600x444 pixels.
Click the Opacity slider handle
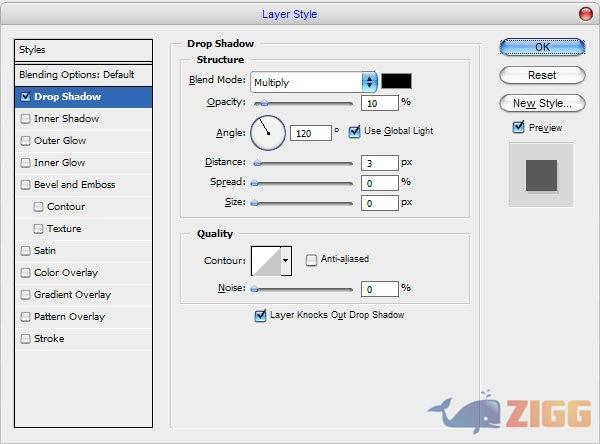pyautogui.click(x=264, y=103)
